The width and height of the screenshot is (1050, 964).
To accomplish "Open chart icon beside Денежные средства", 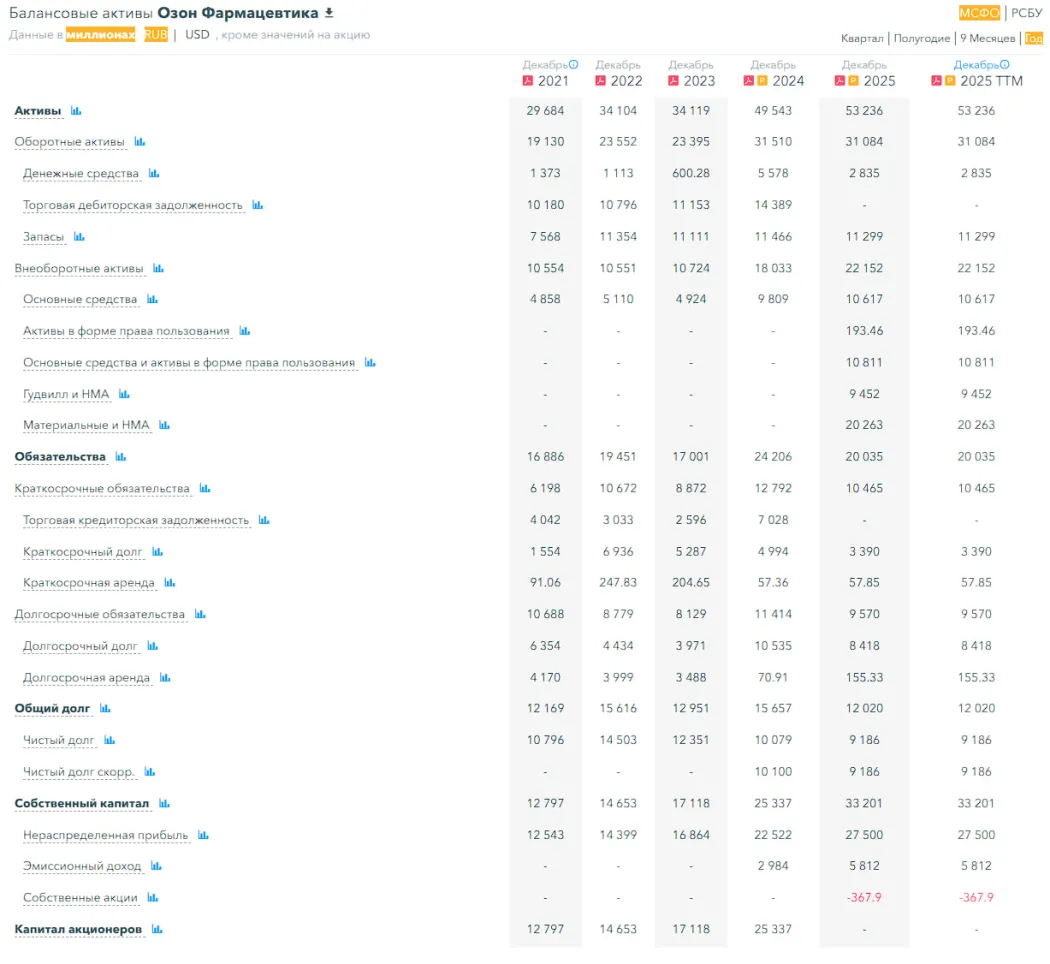I will (154, 174).
